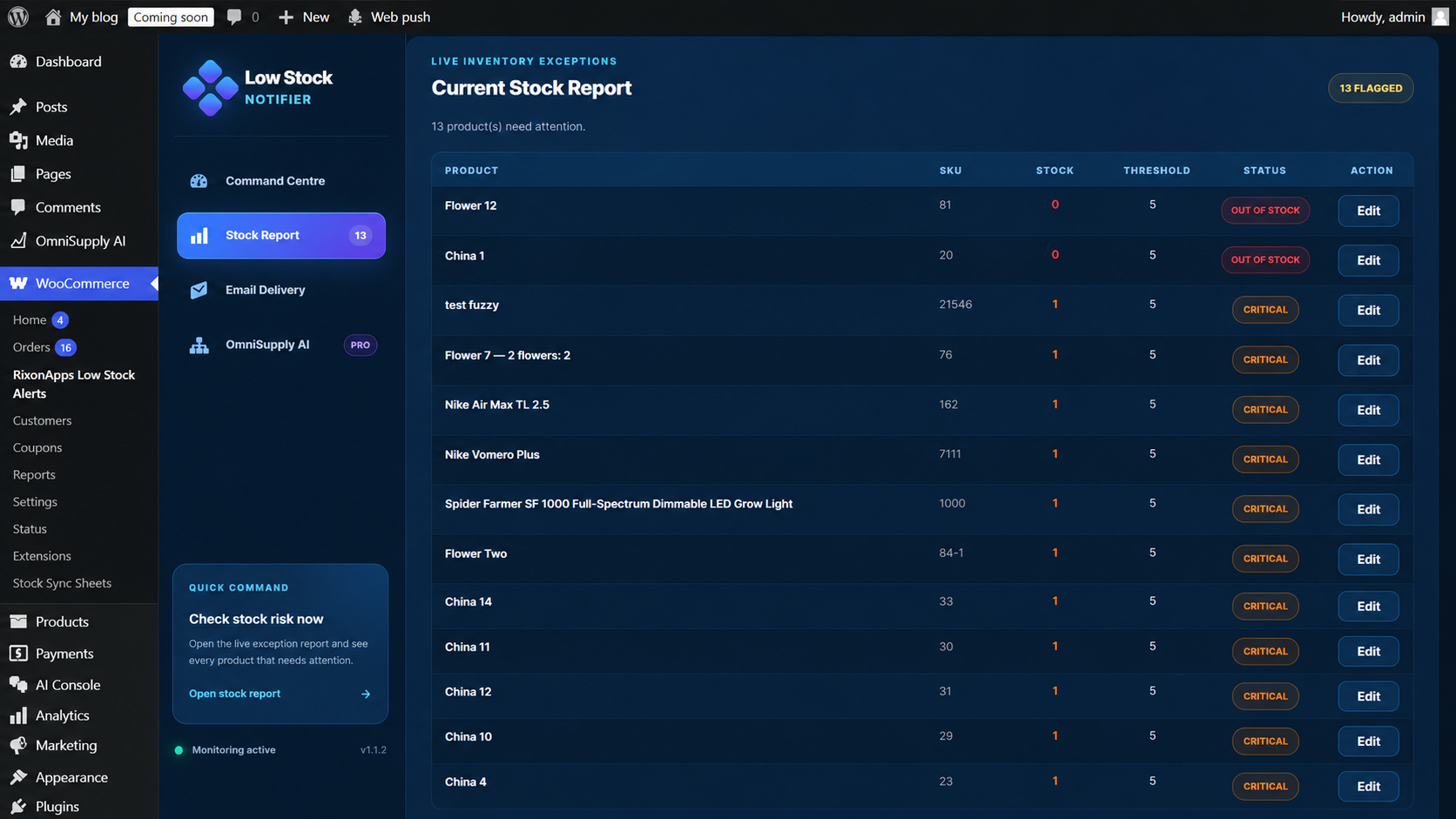This screenshot has width=1456, height=819.
Task: Click the Comments icon in sidebar
Action: click(x=18, y=207)
